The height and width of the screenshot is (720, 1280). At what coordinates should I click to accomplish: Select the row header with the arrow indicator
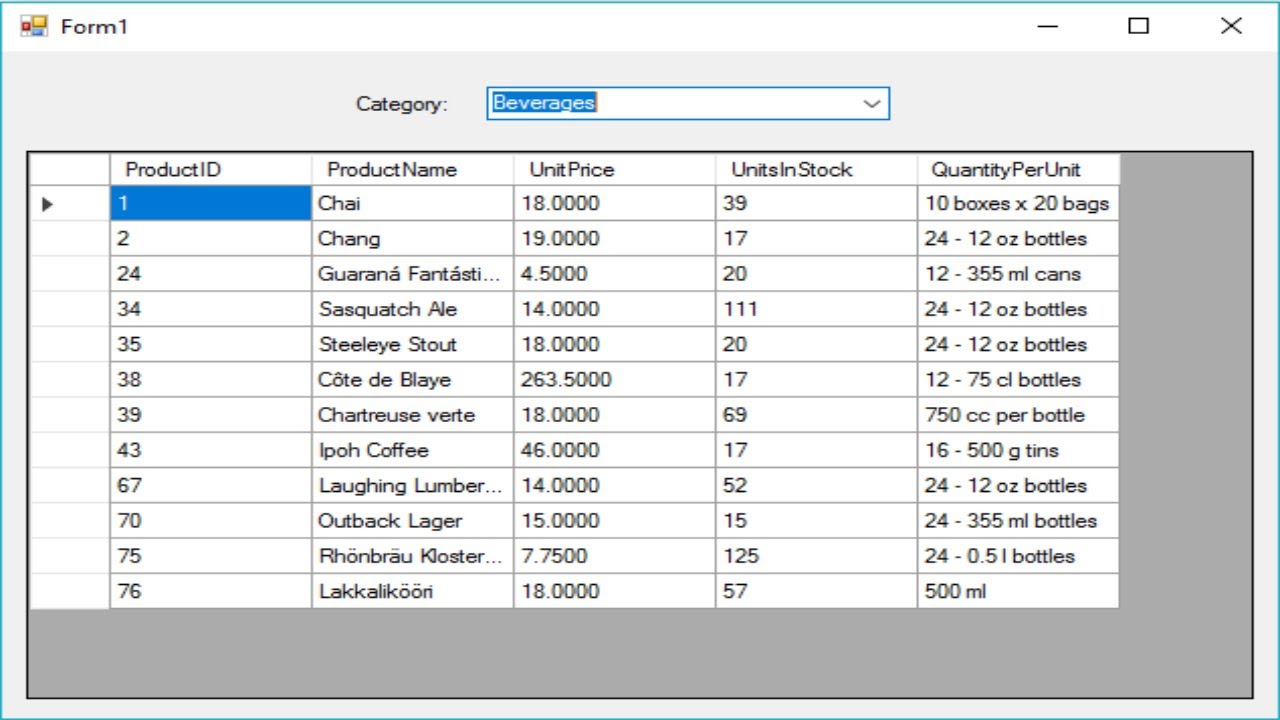click(x=69, y=203)
